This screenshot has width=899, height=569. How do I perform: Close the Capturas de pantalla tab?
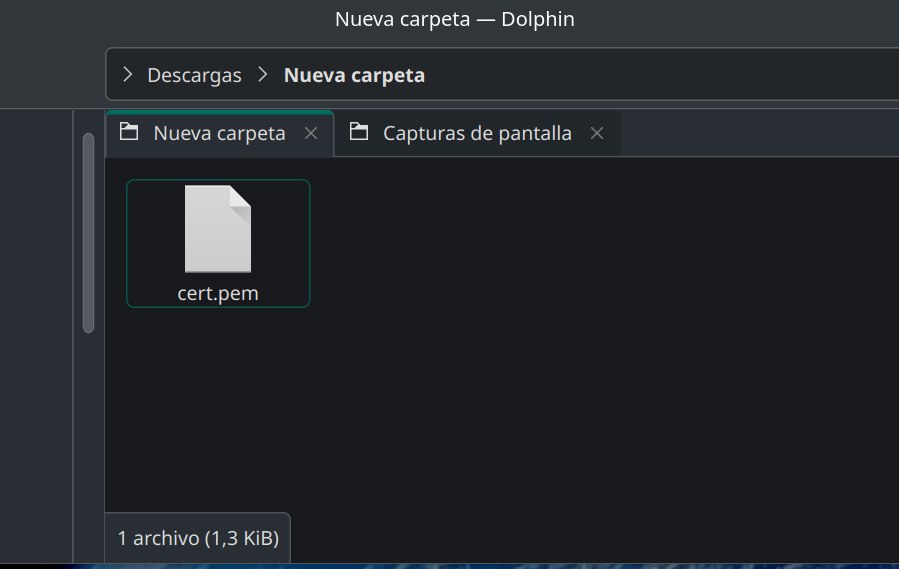pos(597,133)
